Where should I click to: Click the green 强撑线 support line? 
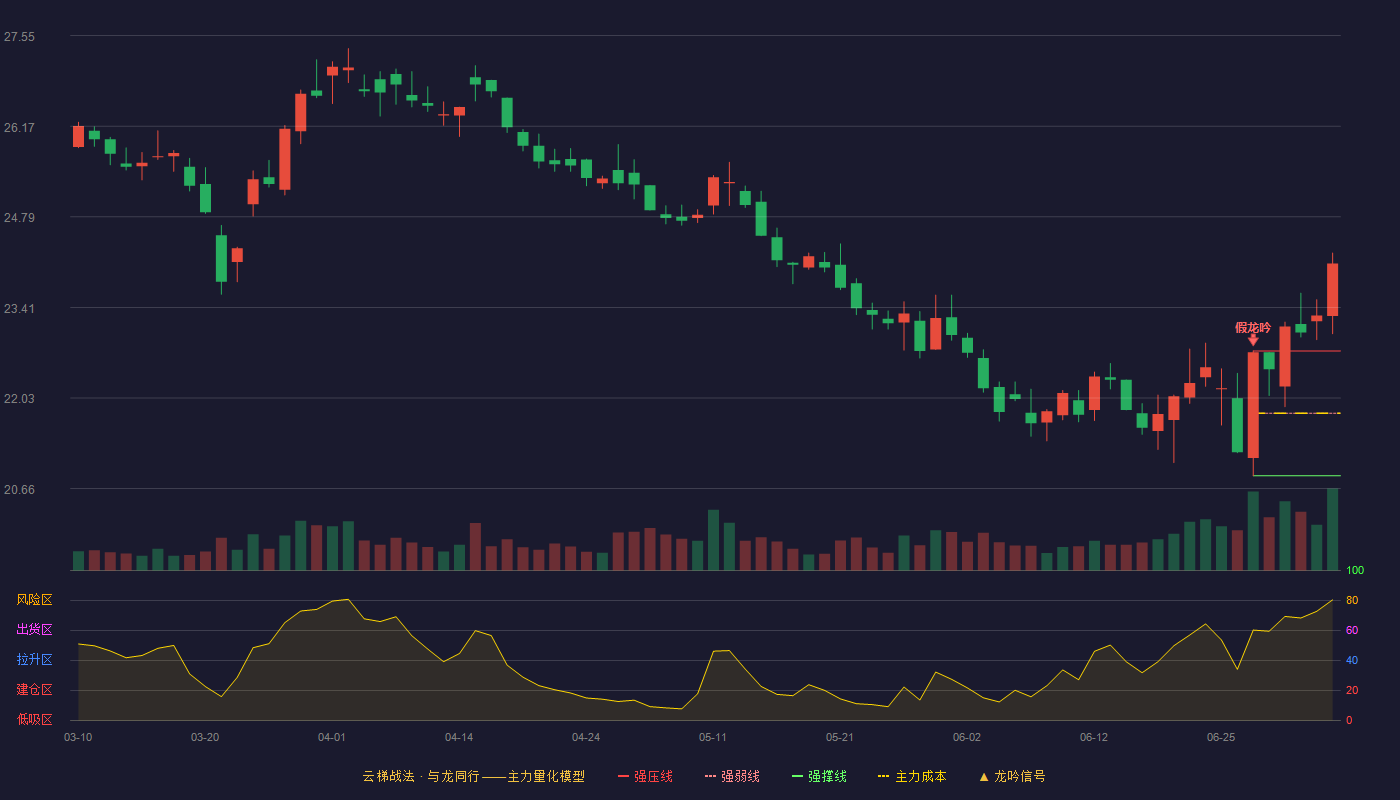click(1296, 476)
